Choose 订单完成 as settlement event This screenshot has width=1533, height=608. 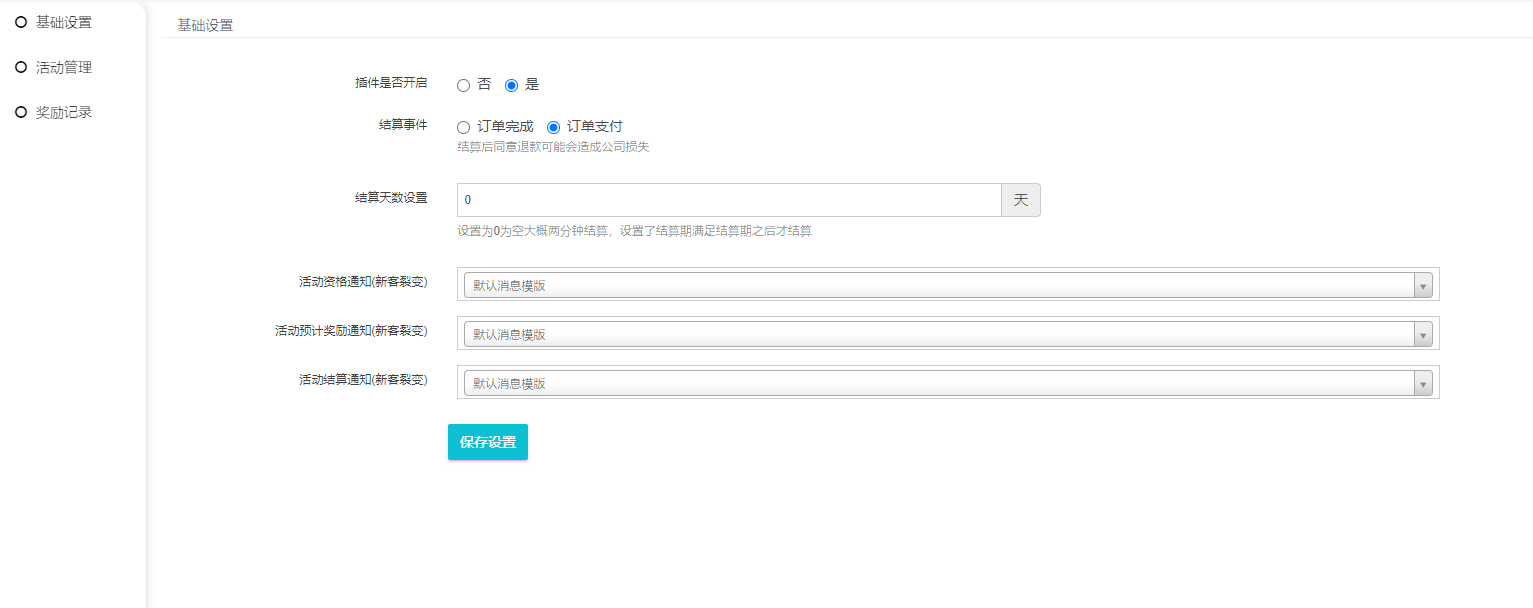click(x=463, y=127)
